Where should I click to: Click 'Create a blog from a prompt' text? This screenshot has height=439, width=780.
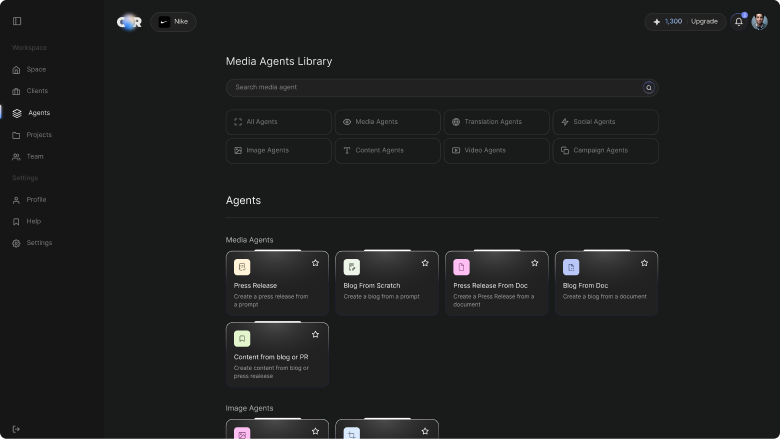coord(382,297)
